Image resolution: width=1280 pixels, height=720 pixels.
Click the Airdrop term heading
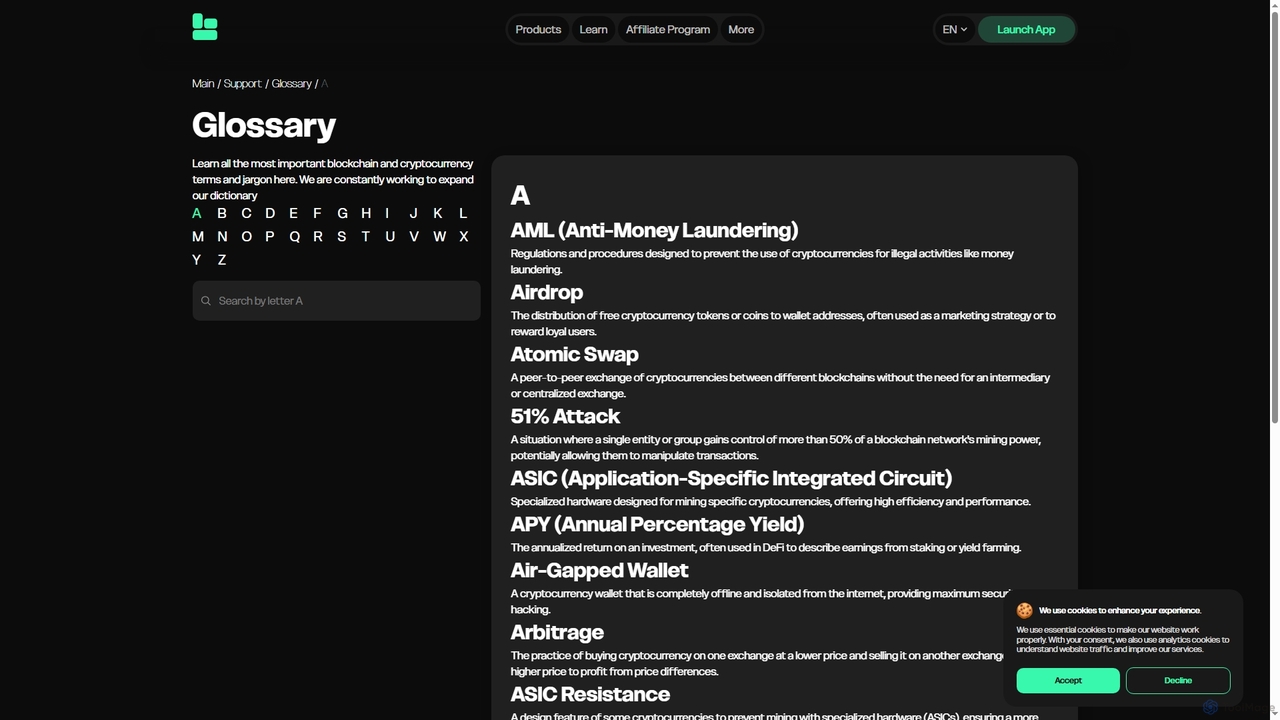point(547,293)
